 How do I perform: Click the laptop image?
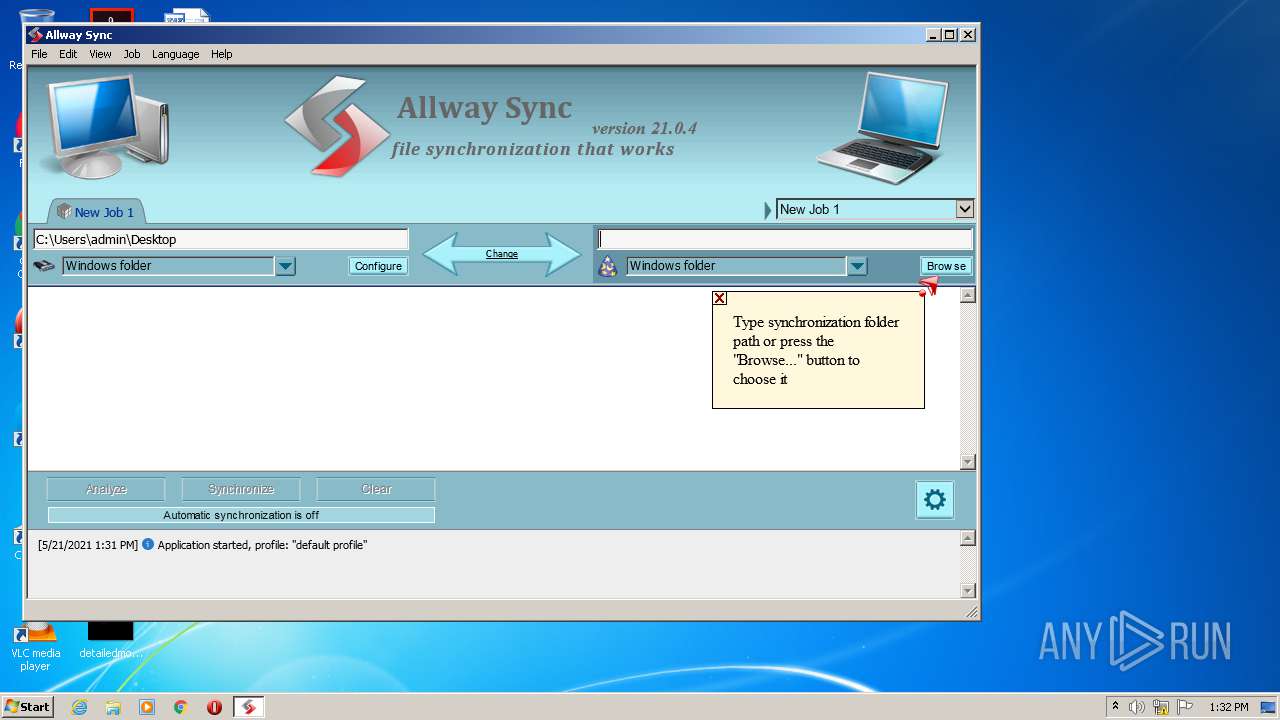pos(882,127)
